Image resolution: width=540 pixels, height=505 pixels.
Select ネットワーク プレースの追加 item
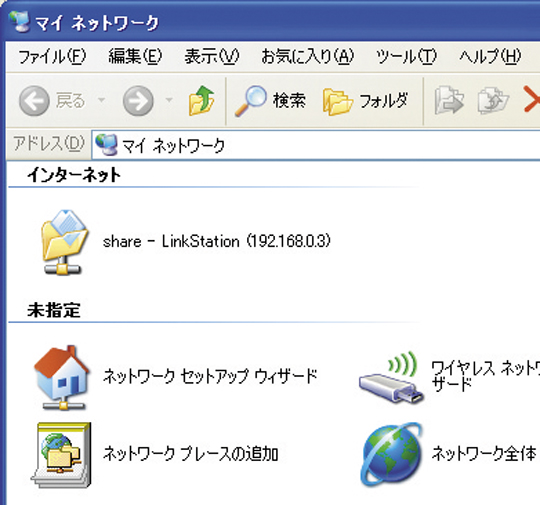(x=155, y=455)
